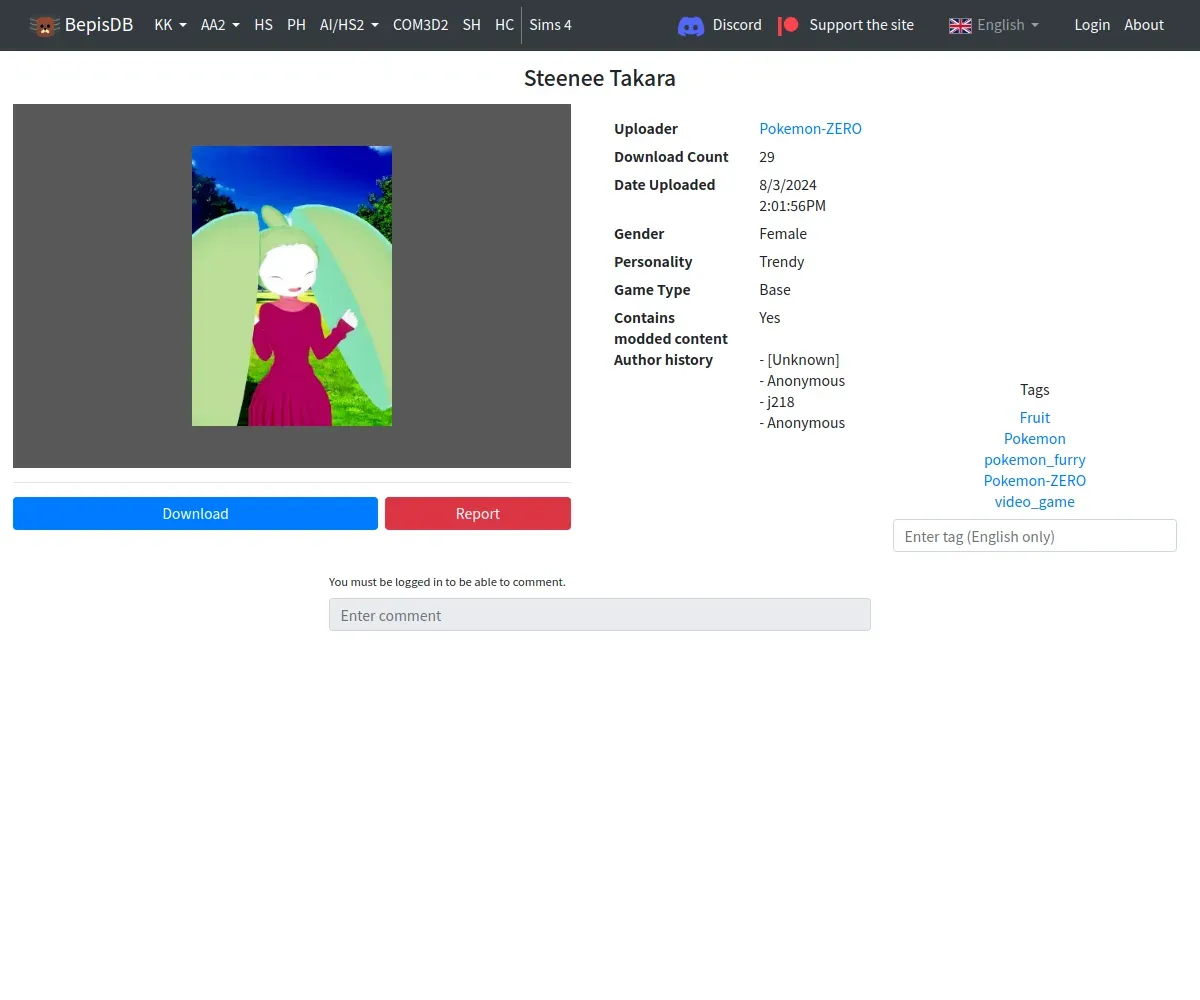
Task: Focus the Enter tag input field
Action: click(x=1035, y=535)
